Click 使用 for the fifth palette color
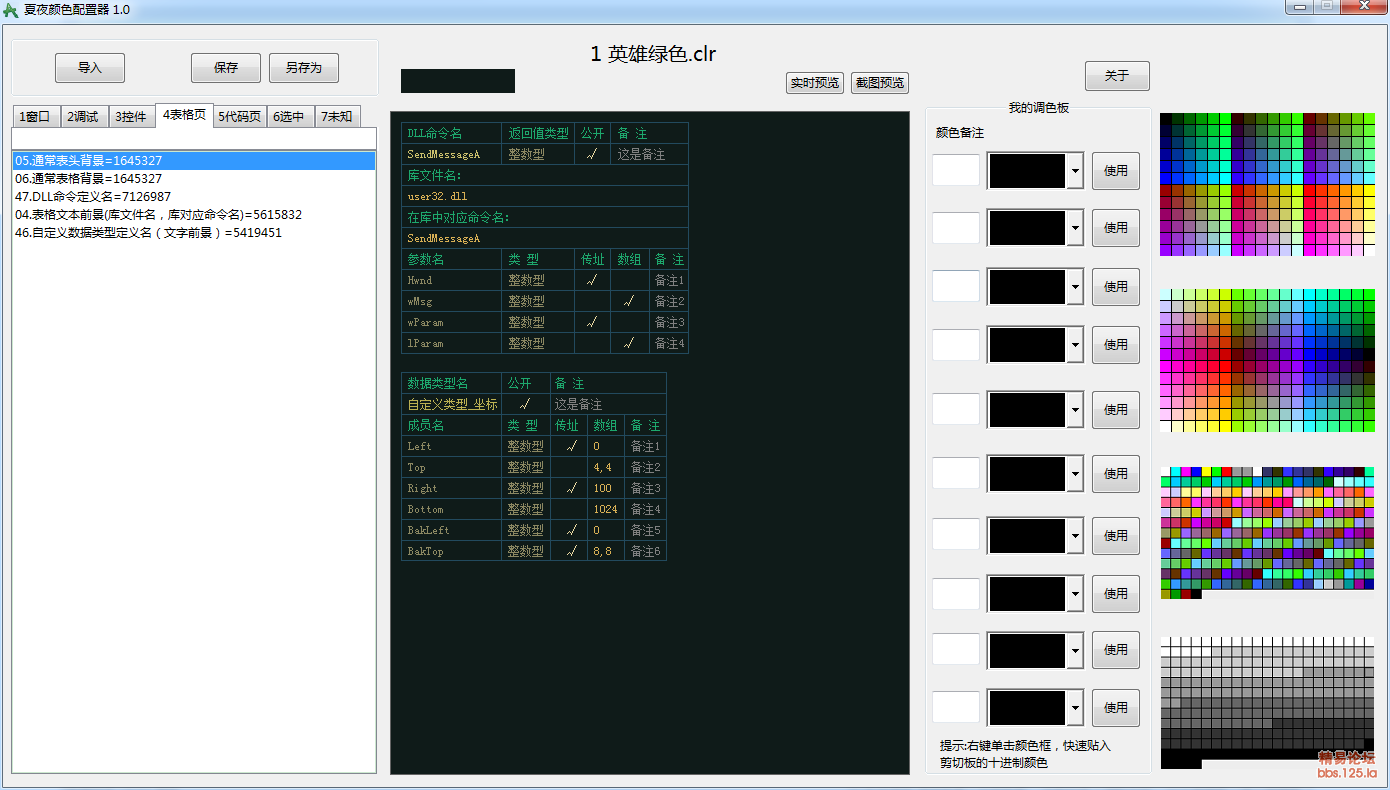This screenshot has height=790, width=1390. 1116,410
